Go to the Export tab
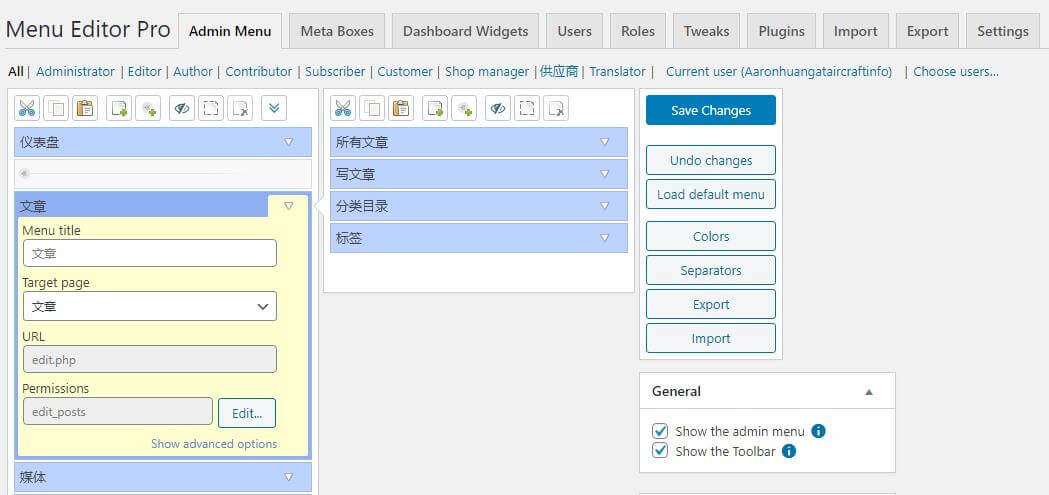Screen dimensions: 1049x495 pos(927,31)
